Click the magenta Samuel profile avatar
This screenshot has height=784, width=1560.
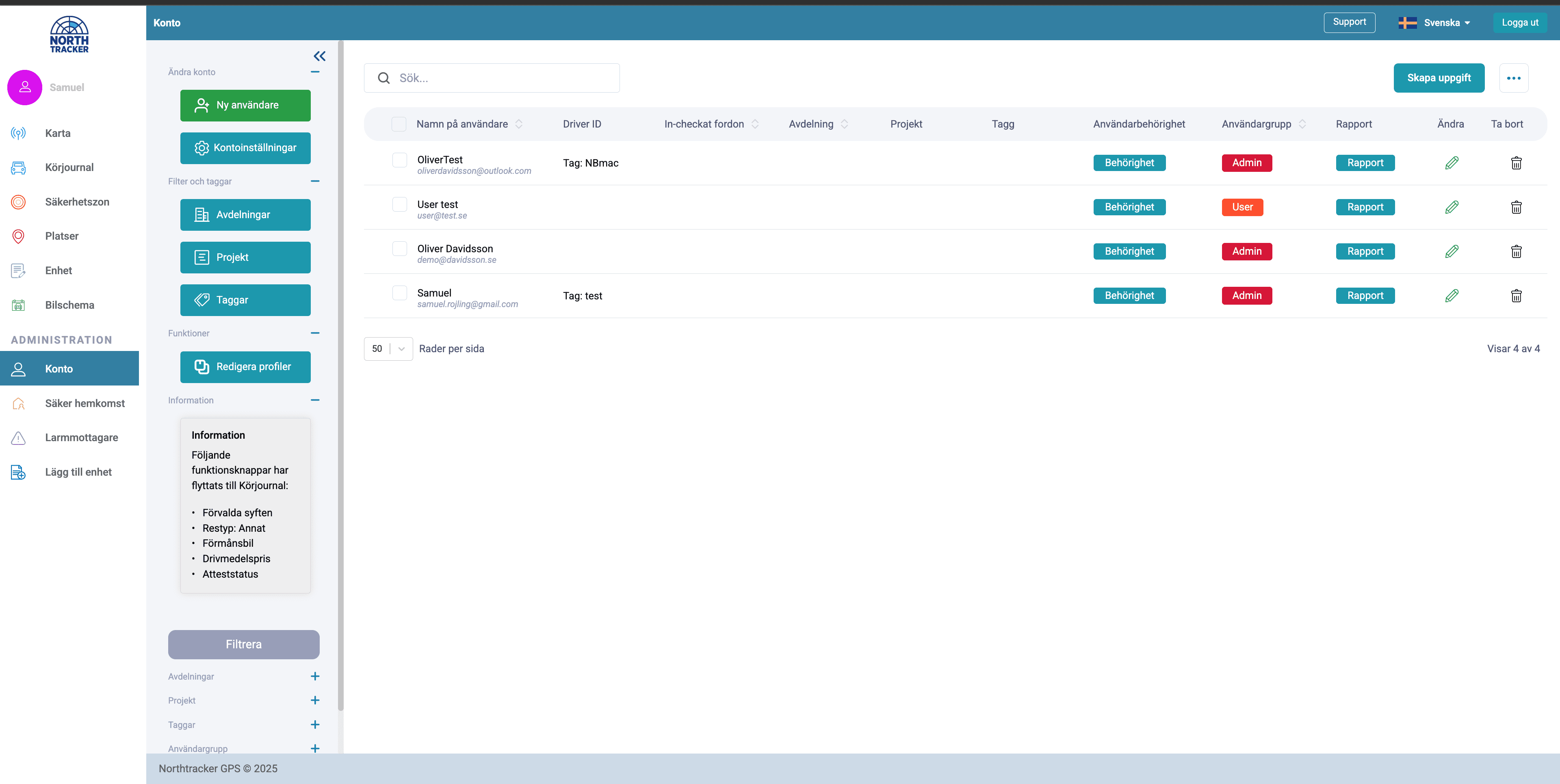25,87
